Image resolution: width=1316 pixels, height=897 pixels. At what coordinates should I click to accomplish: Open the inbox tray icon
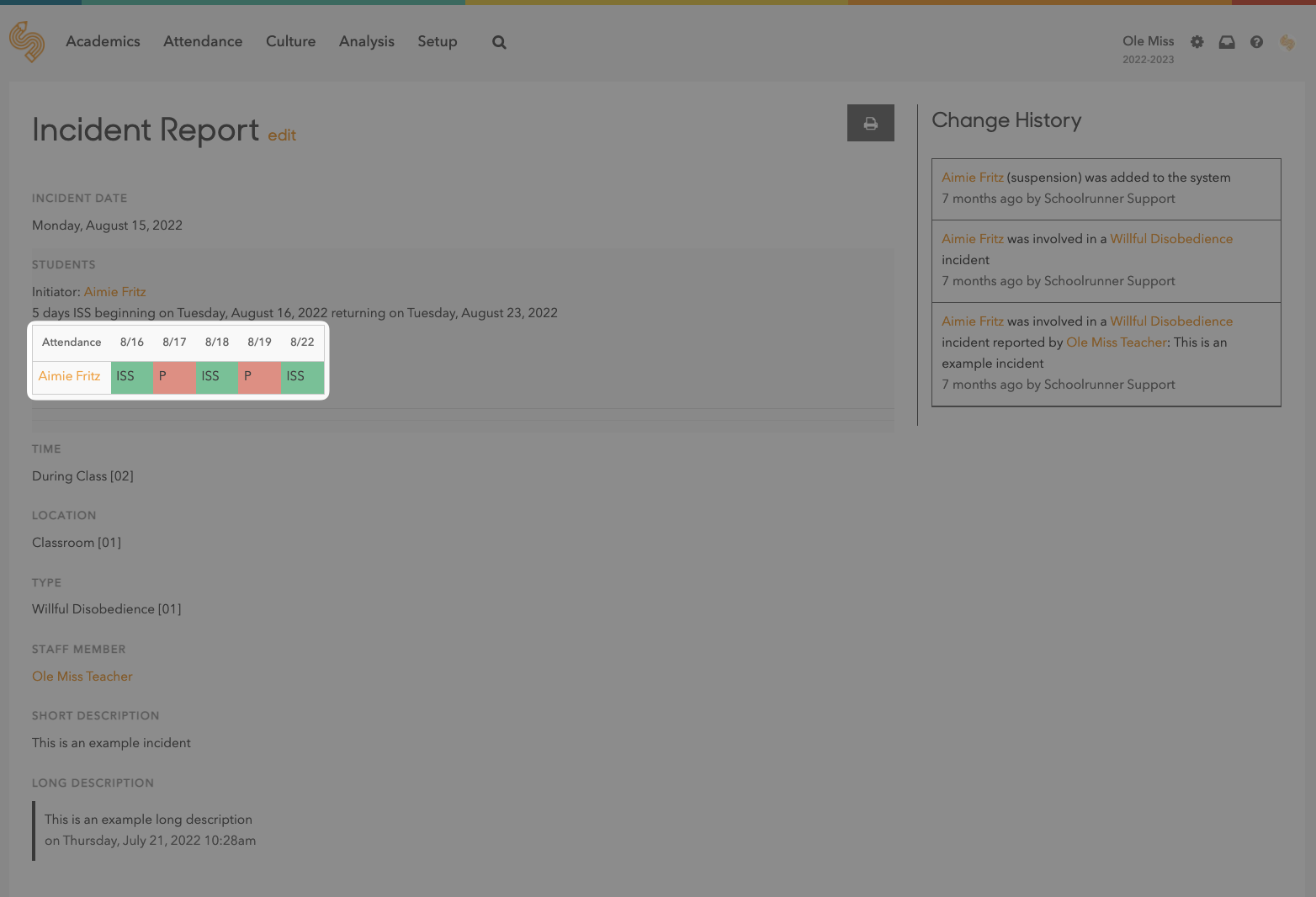[x=1227, y=42]
